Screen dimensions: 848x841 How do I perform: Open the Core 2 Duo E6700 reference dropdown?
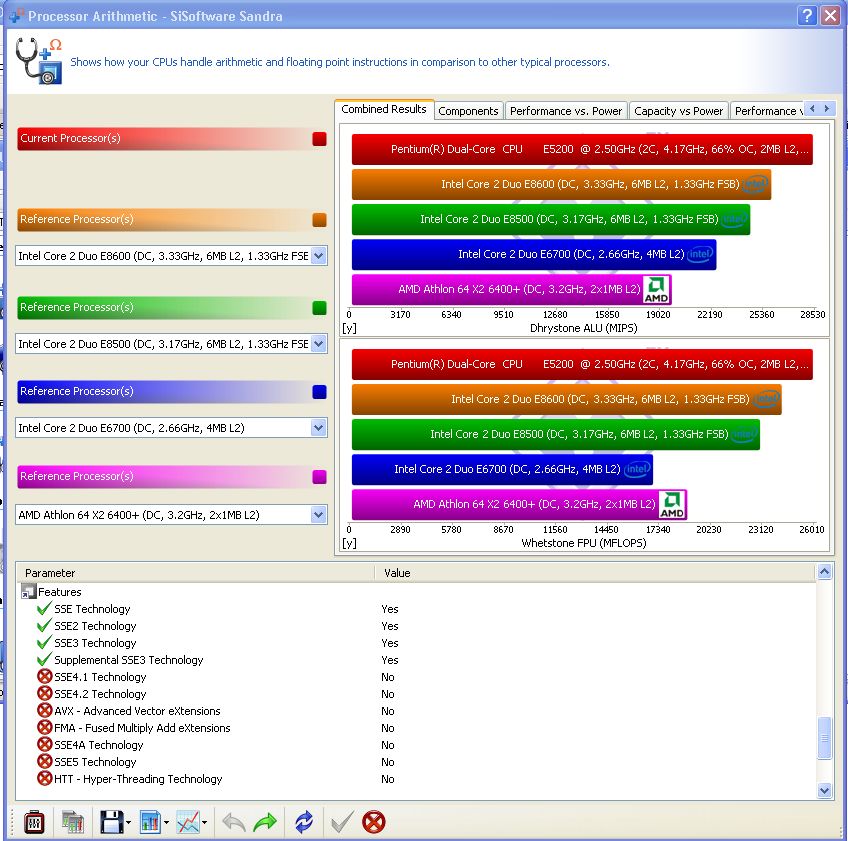(319, 428)
